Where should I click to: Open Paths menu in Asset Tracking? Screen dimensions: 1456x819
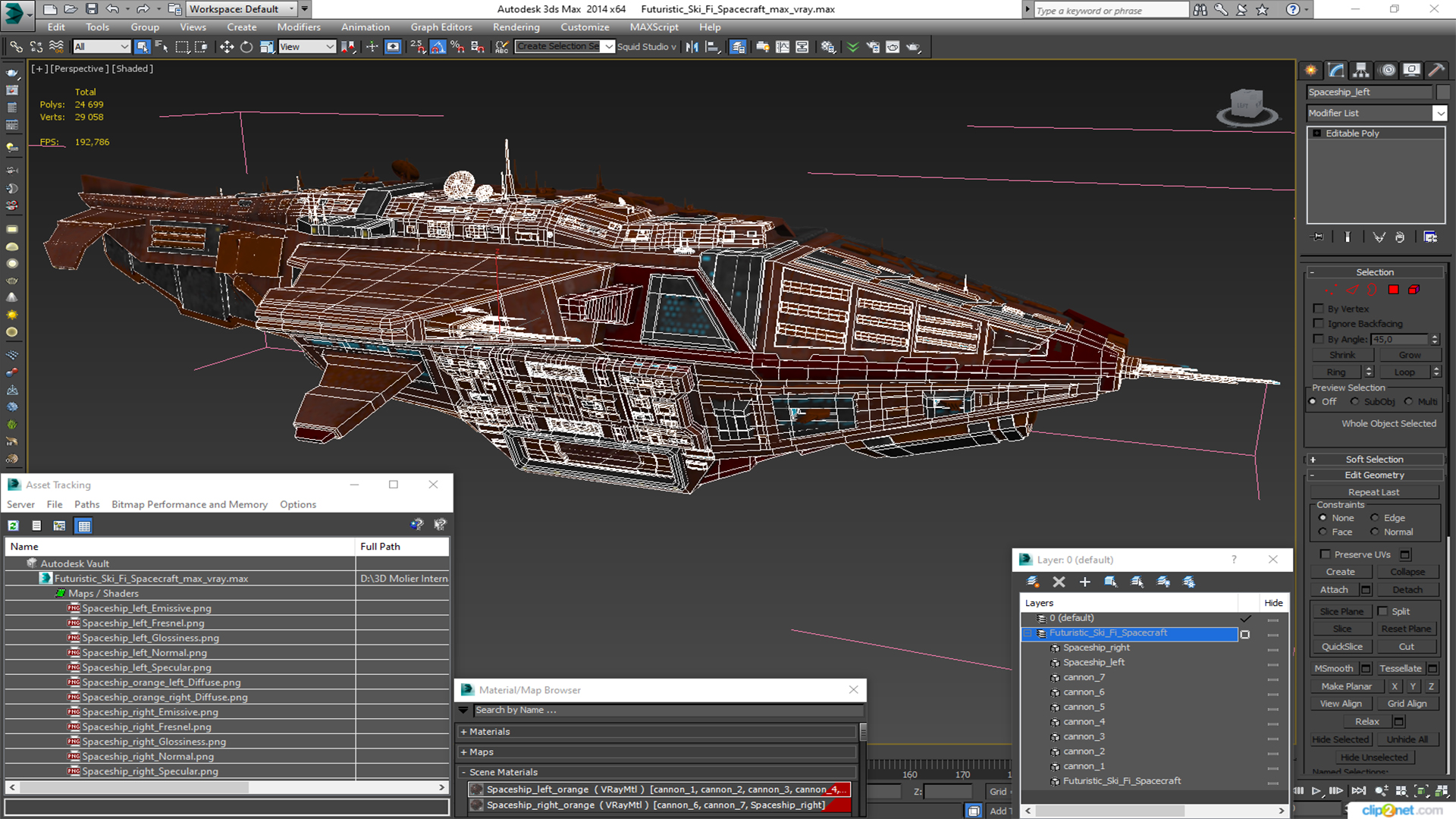pos(86,504)
